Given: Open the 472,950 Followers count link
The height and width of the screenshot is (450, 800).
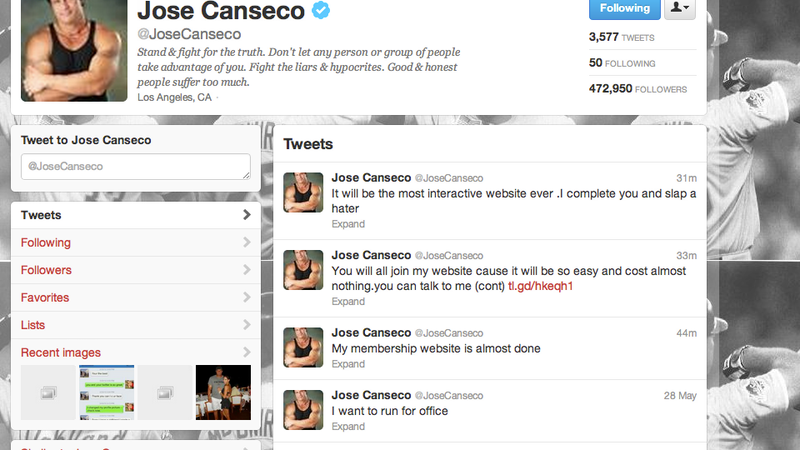Looking at the screenshot, I should pyautogui.click(x=638, y=89).
